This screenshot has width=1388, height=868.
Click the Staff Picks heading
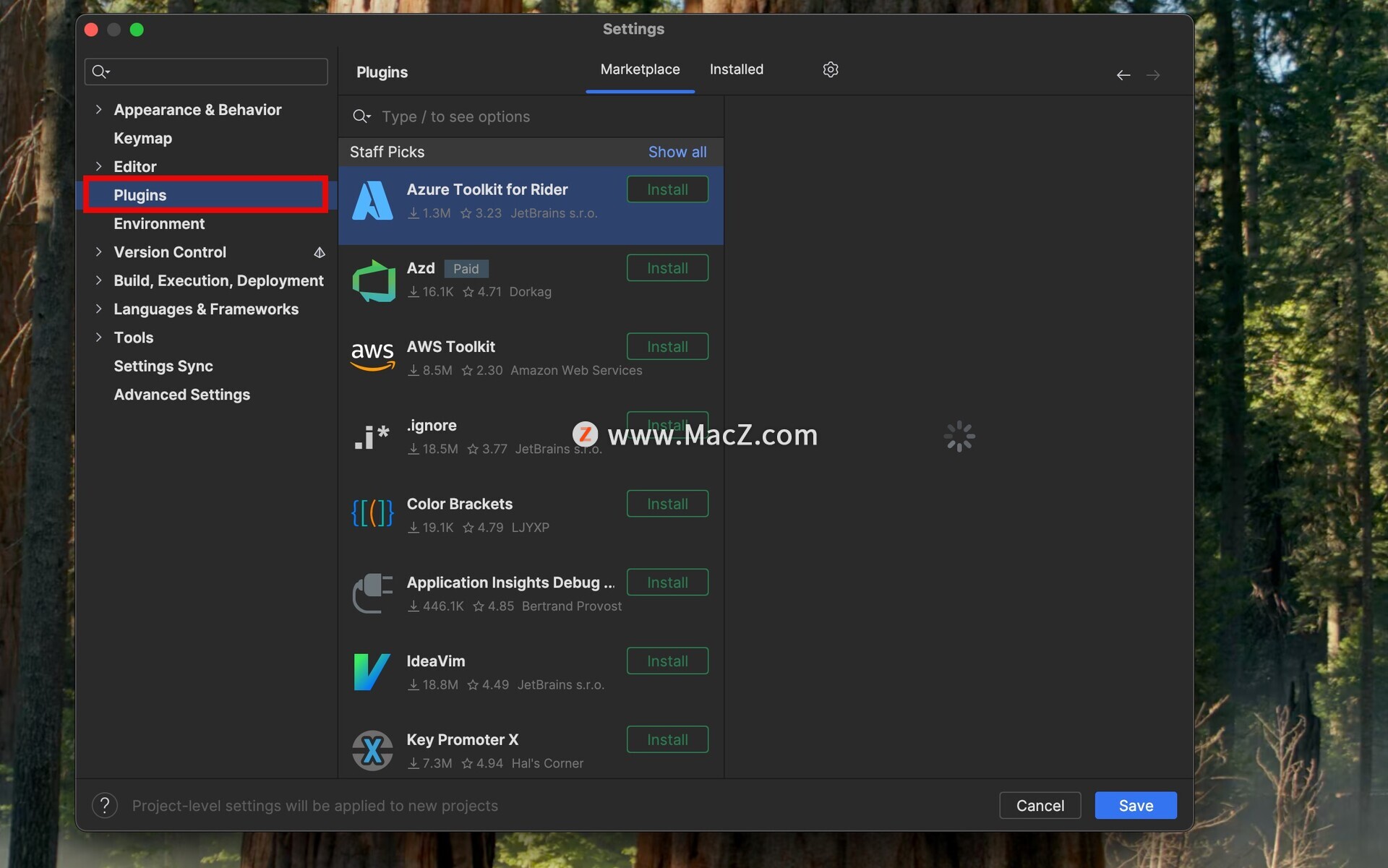coord(387,152)
